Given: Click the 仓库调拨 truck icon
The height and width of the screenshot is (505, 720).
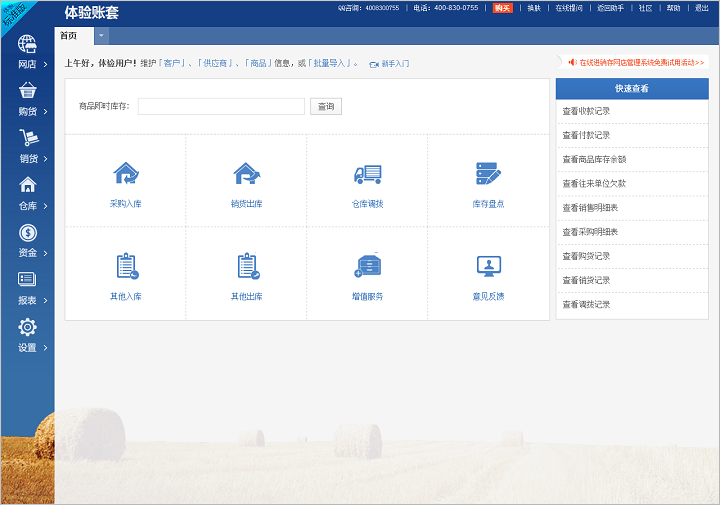Looking at the screenshot, I should tap(367, 174).
